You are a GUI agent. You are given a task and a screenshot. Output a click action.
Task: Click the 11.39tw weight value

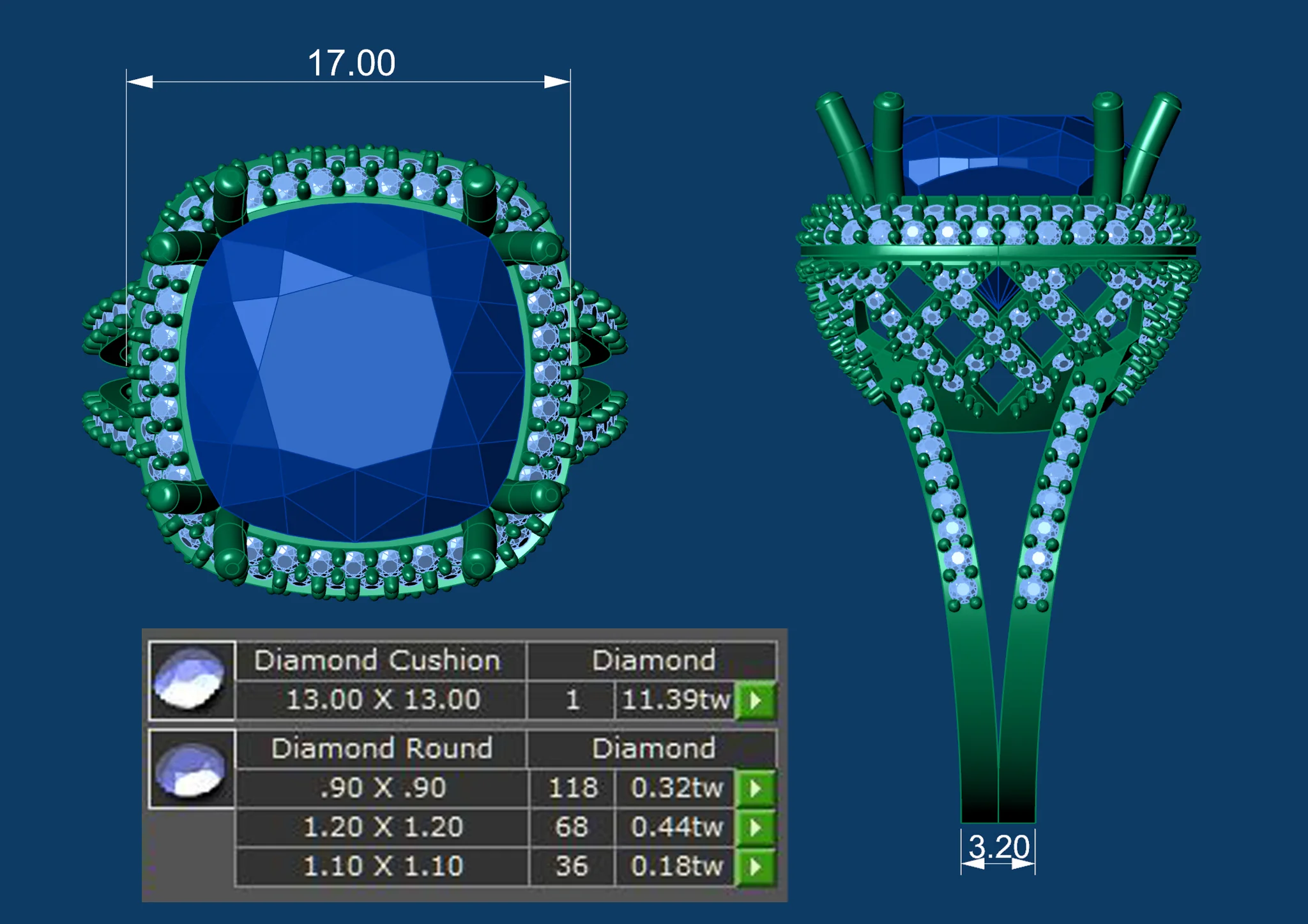coord(676,700)
